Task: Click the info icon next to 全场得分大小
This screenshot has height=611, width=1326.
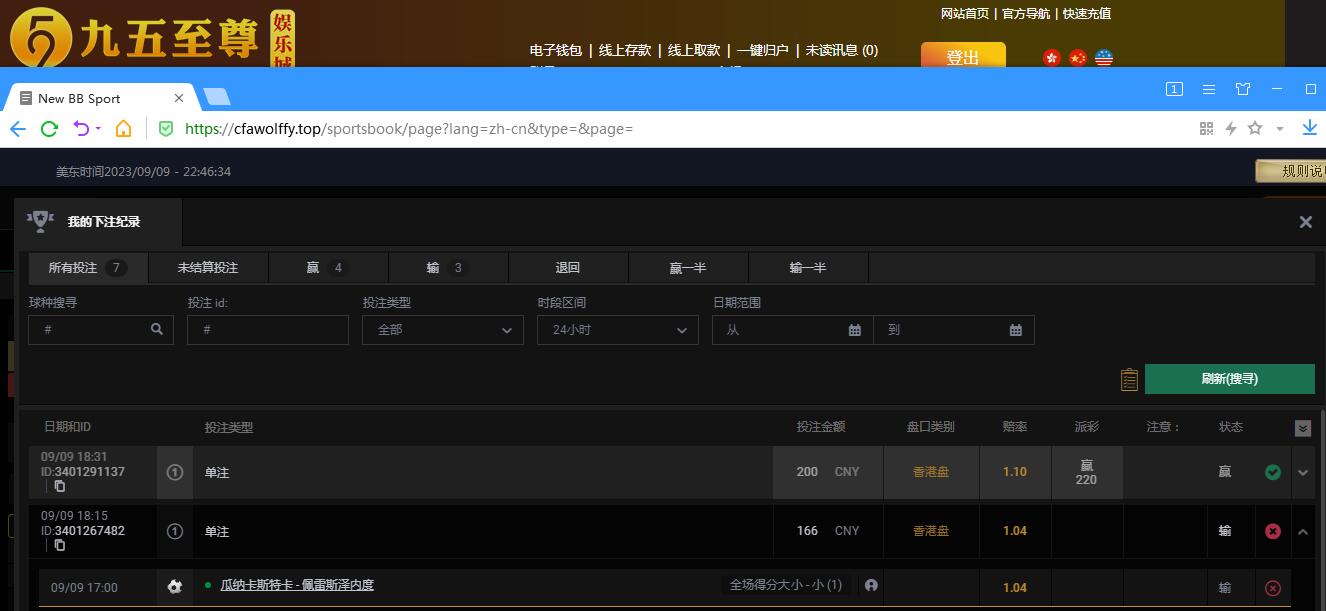Action: pyautogui.click(x=871, y=585)
